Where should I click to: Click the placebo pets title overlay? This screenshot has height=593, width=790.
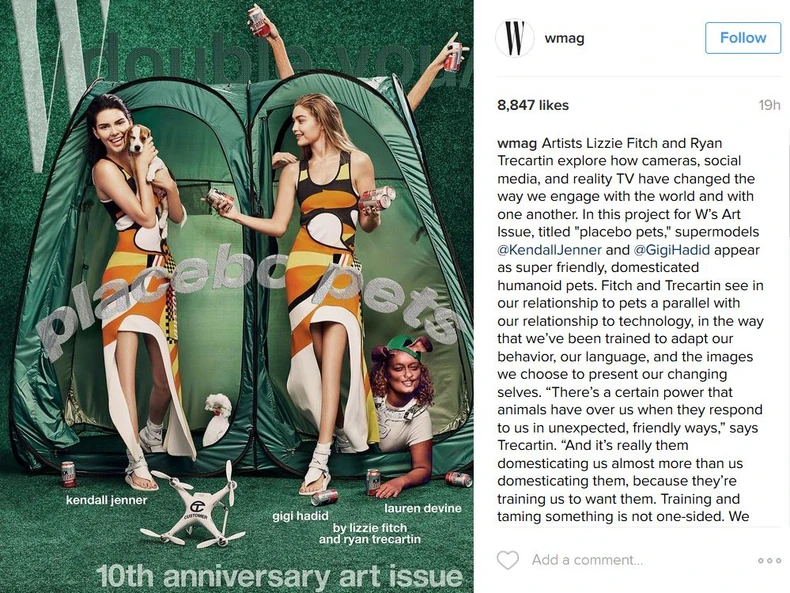247,301
